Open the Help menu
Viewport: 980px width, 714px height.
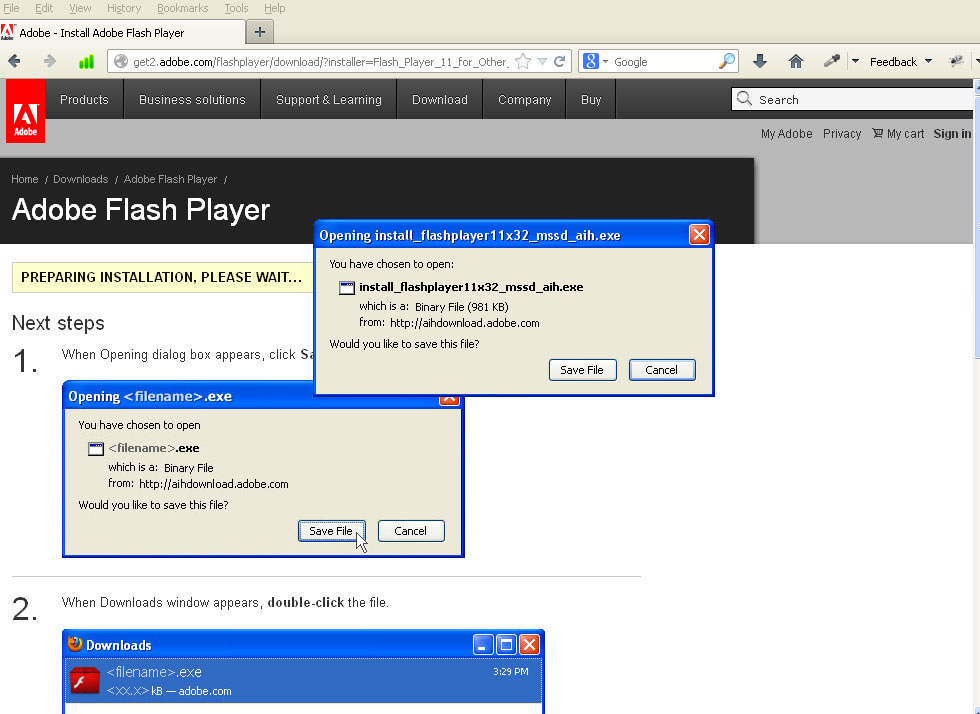pyautogui.click(x=274, y=8)
